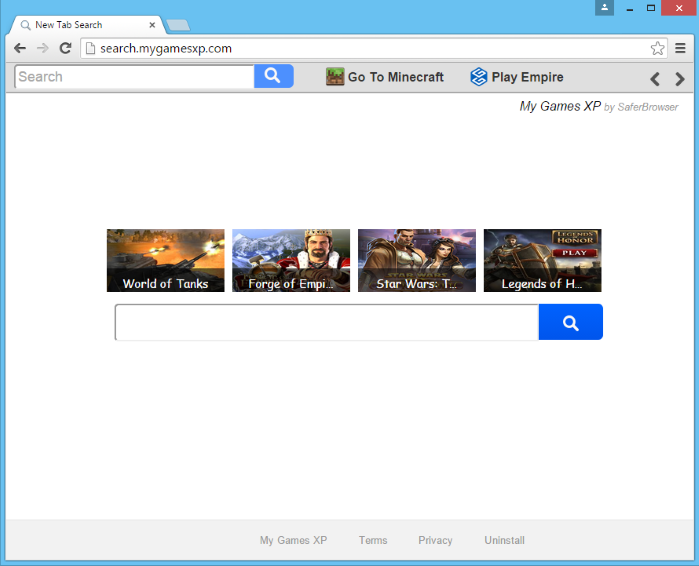The image size is (699, 566).
Task: Click the page icon in the address bar
Action: click(x=90, y=48)
